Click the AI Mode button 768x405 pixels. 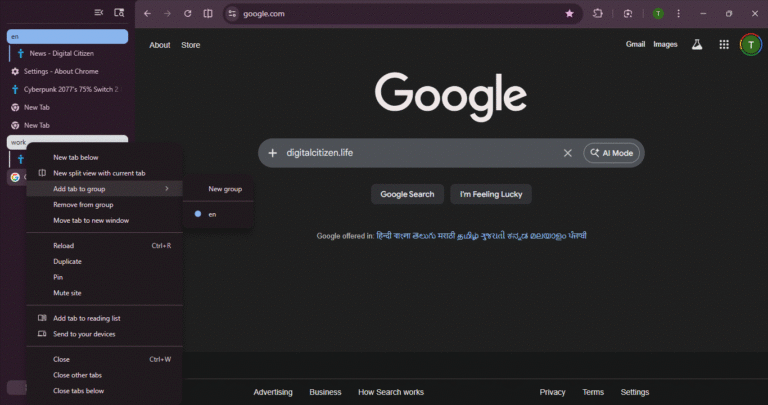[x=611, y=153]
